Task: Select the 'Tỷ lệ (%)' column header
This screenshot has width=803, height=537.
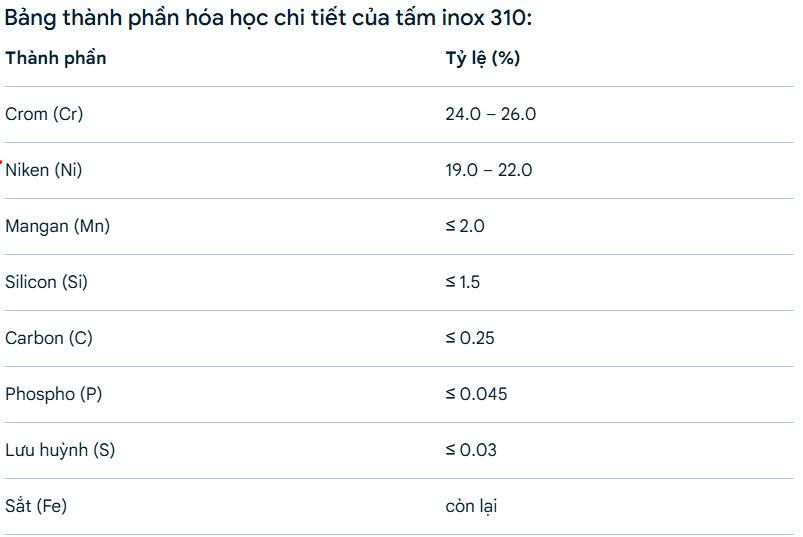Action: point(482,58)
